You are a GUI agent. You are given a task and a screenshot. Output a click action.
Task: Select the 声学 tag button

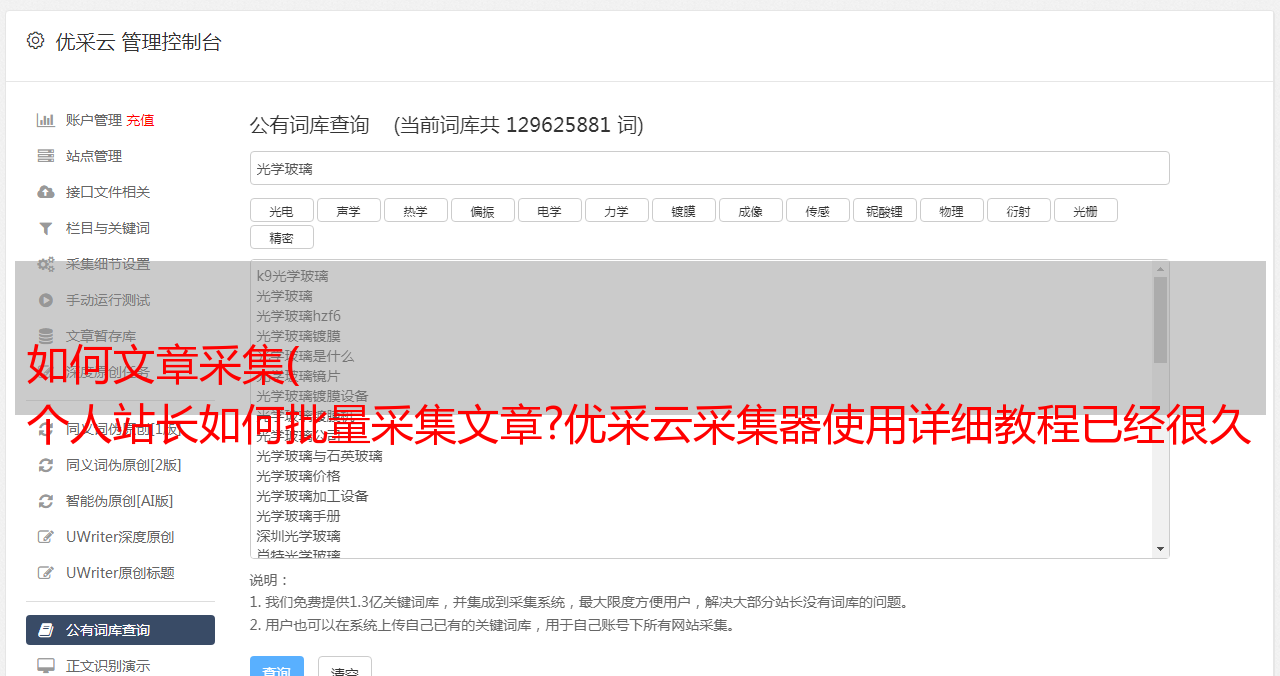[x=348, y=210]
